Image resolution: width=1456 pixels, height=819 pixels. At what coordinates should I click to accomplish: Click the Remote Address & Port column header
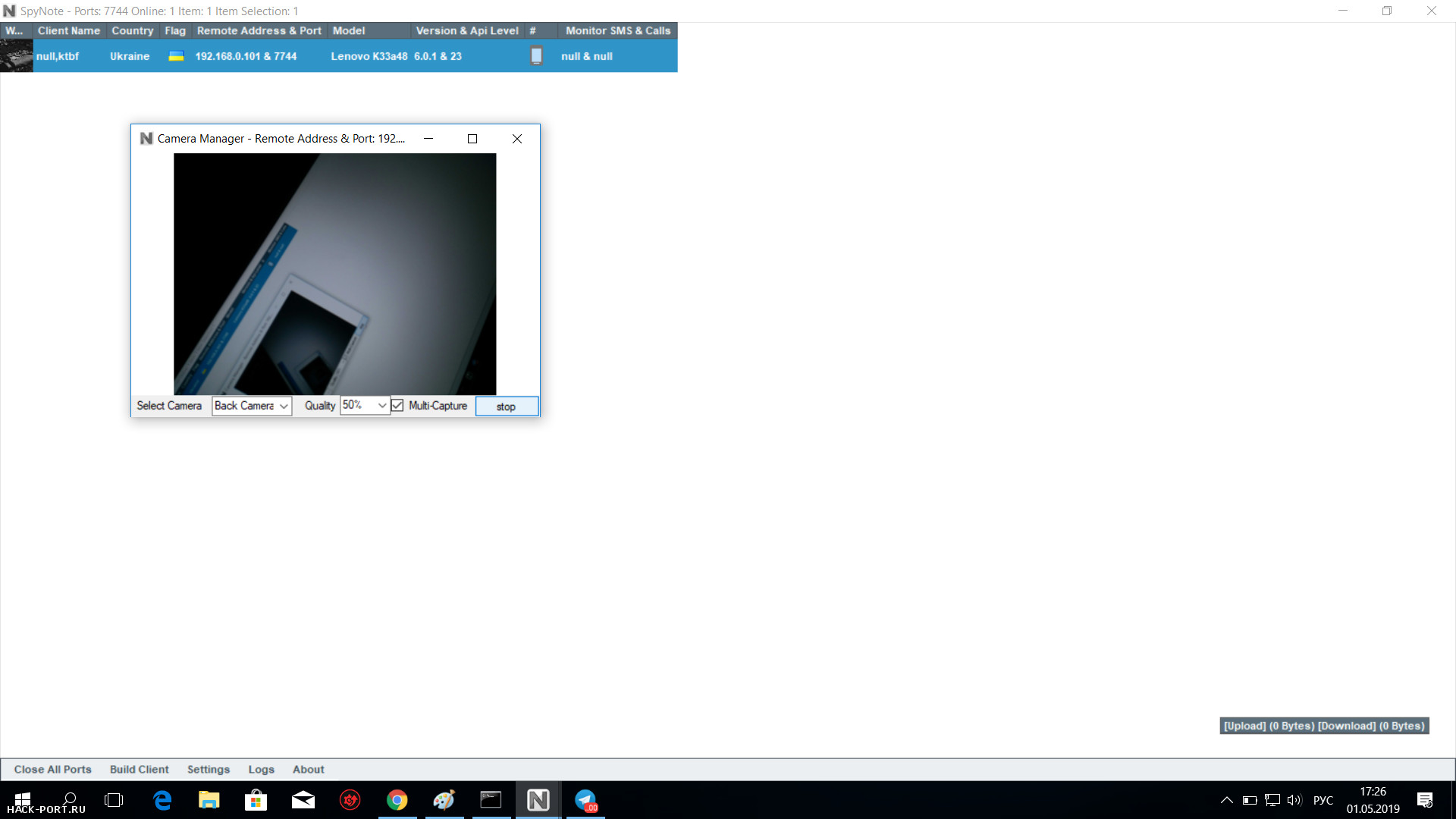point(259,30)
